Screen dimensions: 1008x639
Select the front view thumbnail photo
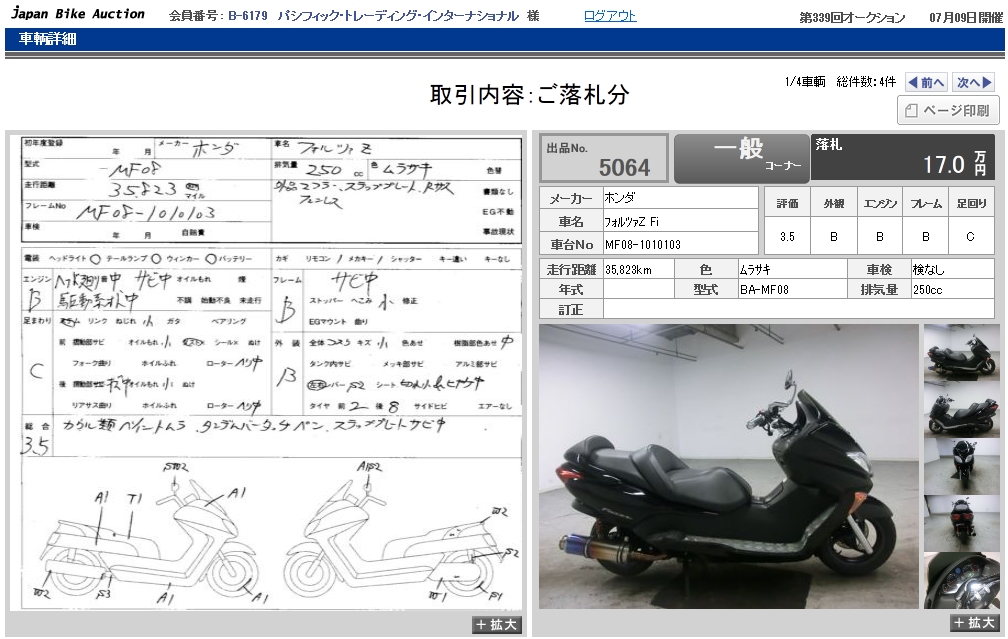coord(962,467)
